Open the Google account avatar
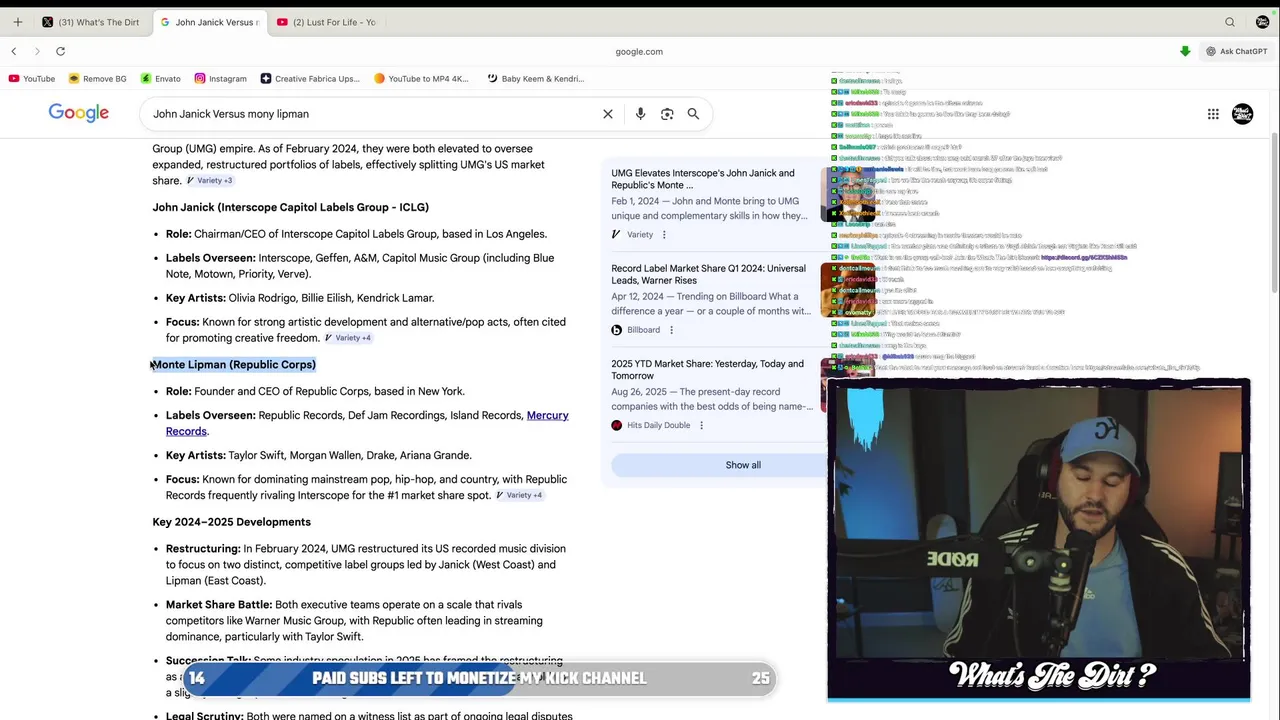 click(x=1242, y=114)
